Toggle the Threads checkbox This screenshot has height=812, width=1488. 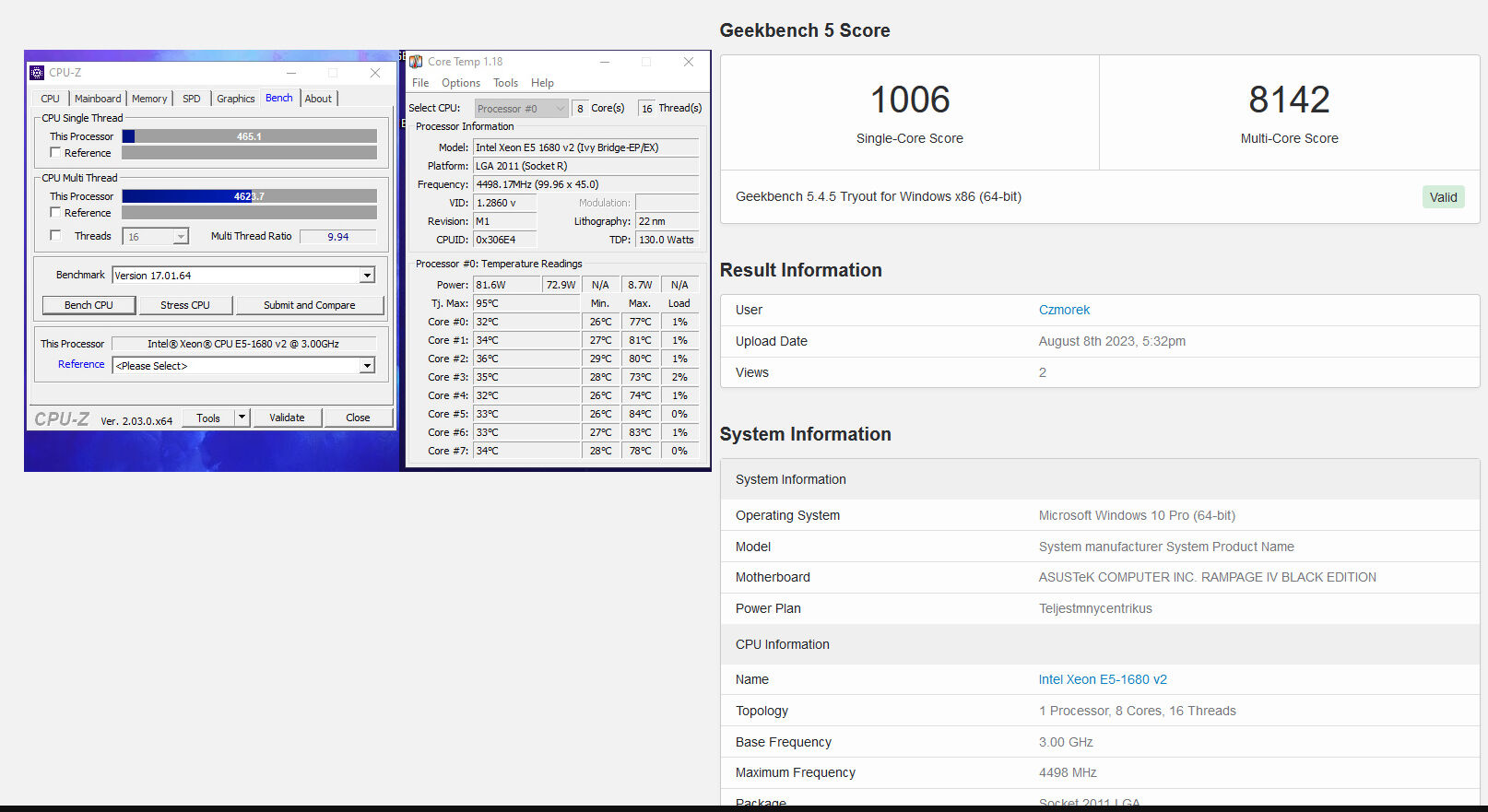pyautogui.click(x=55, y=236)
